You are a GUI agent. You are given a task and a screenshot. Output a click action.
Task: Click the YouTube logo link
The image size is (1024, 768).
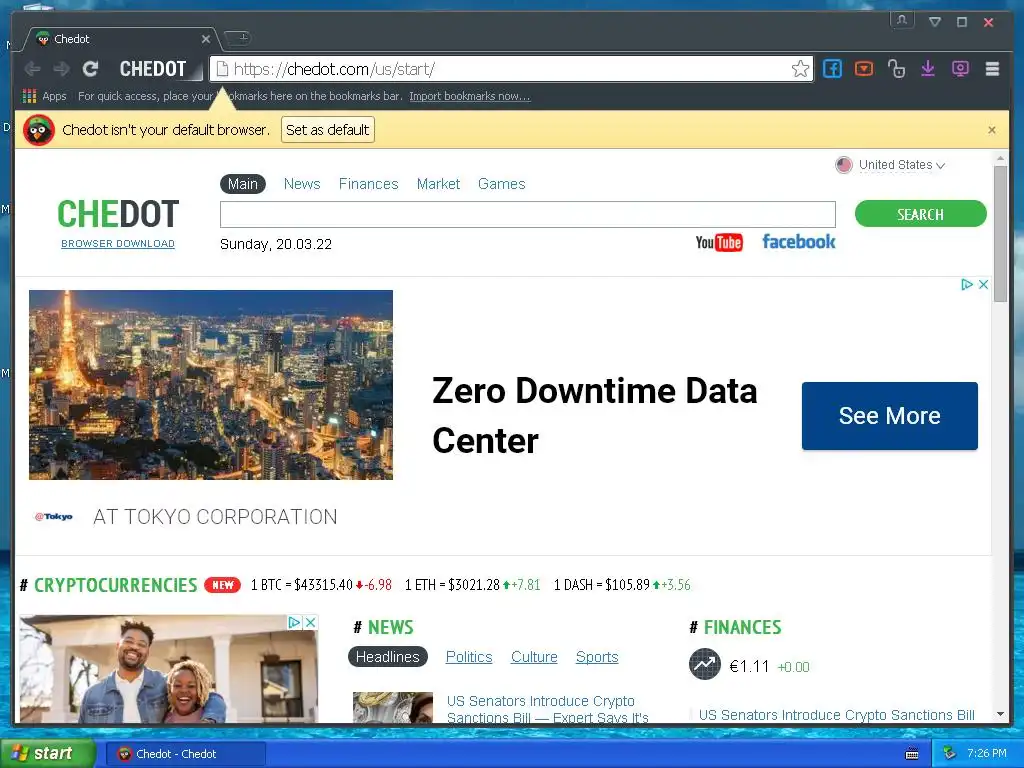(x=718, y=242)
